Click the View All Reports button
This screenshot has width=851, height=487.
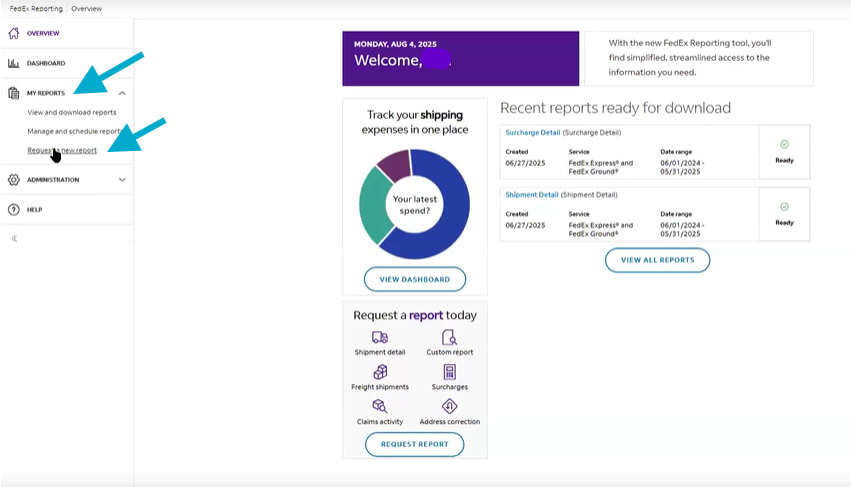click(657, 260)
